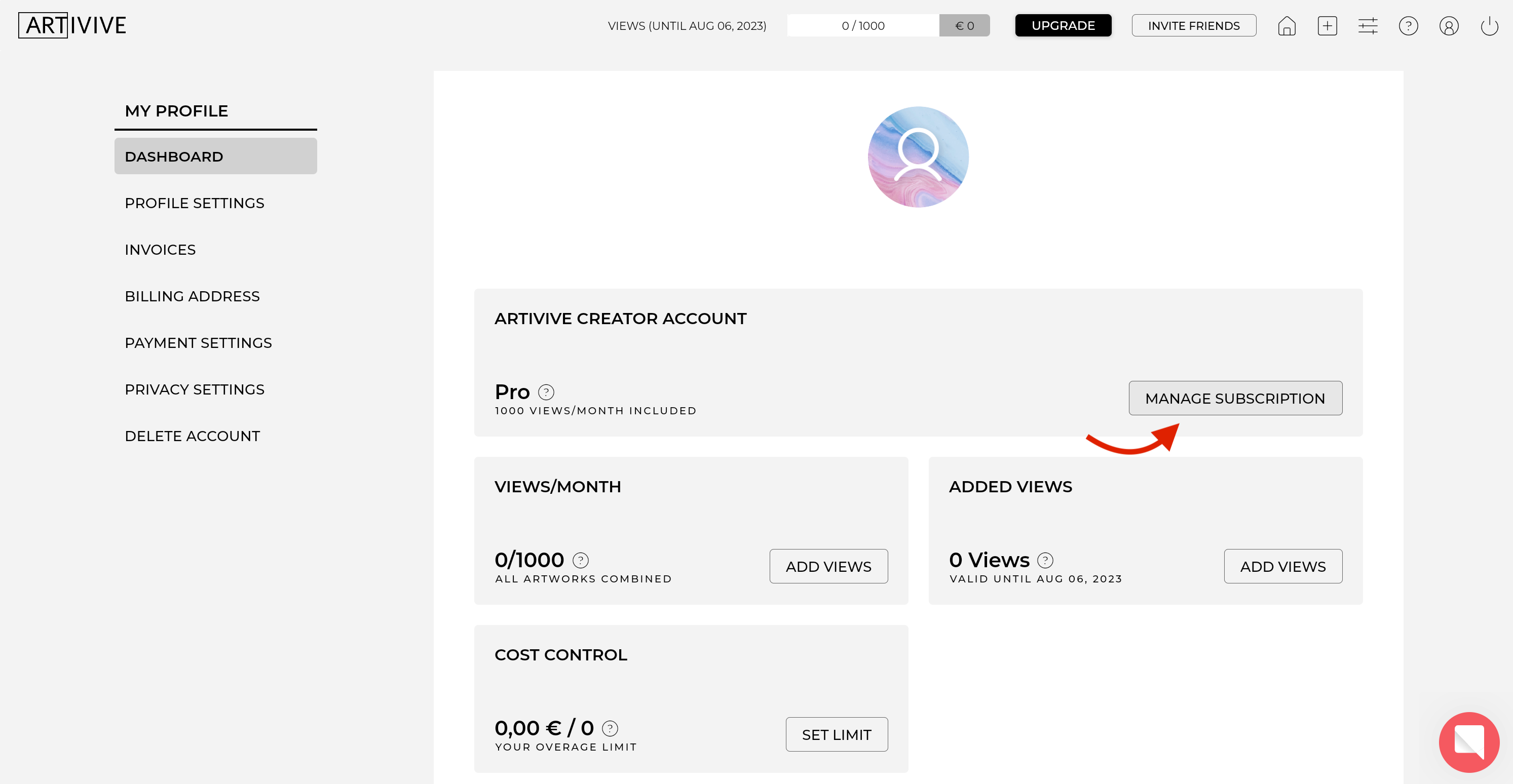Open the home icon in header
The height and width of the screenshot is (784, 1513).
click(1287, 26)
